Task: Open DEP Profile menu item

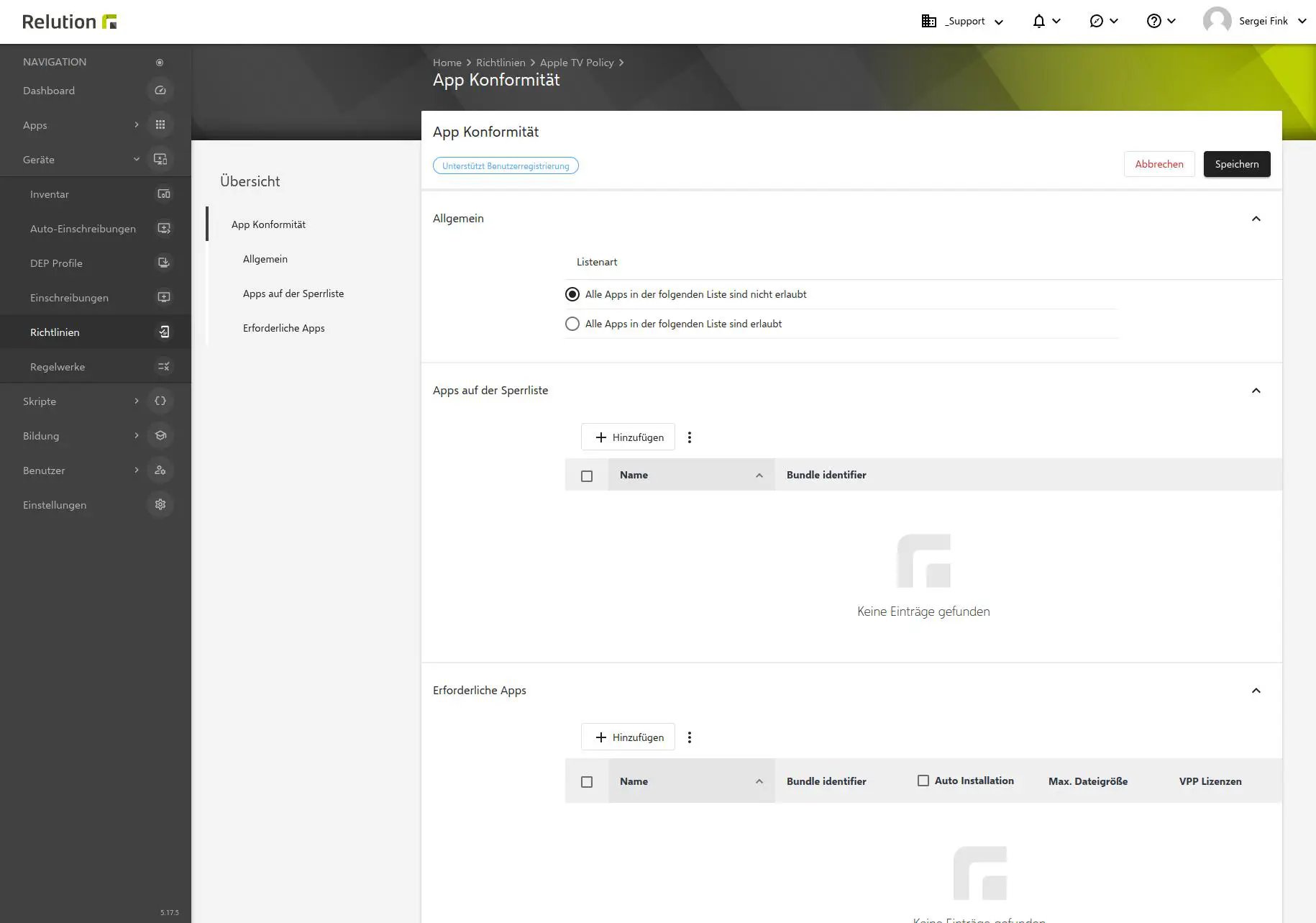Action: pyautogui.click(x=56, y=263)
